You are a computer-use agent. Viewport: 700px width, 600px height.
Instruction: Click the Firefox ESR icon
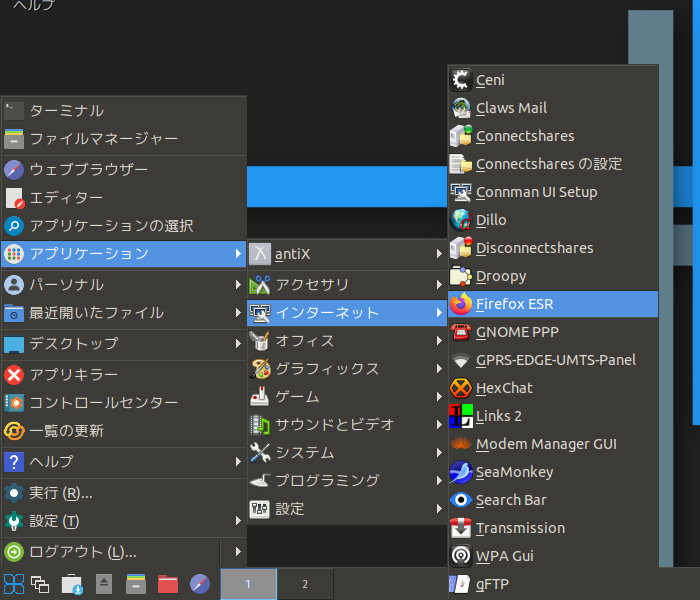460,304
